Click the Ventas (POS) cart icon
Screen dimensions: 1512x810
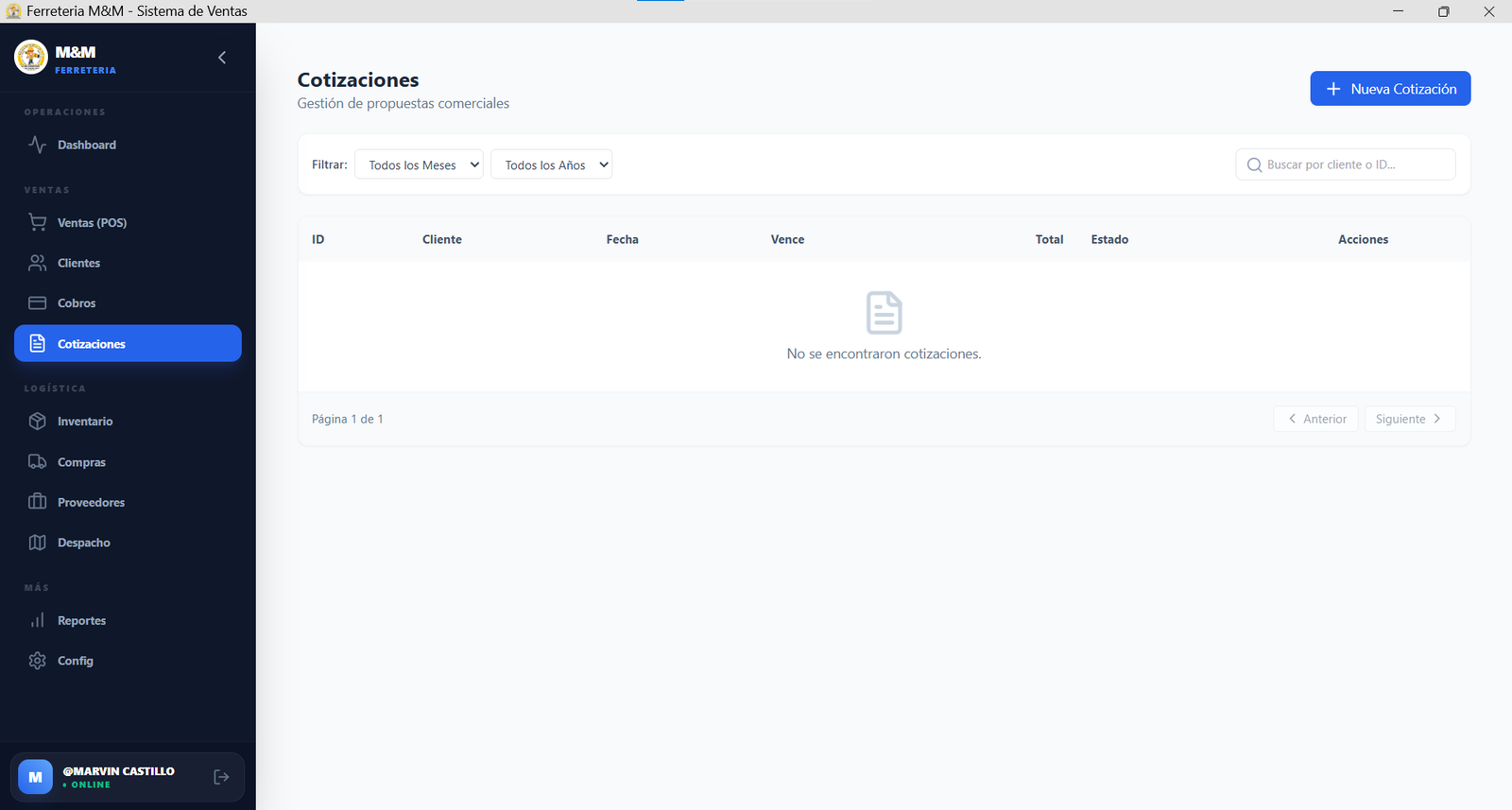click(37, 222)
